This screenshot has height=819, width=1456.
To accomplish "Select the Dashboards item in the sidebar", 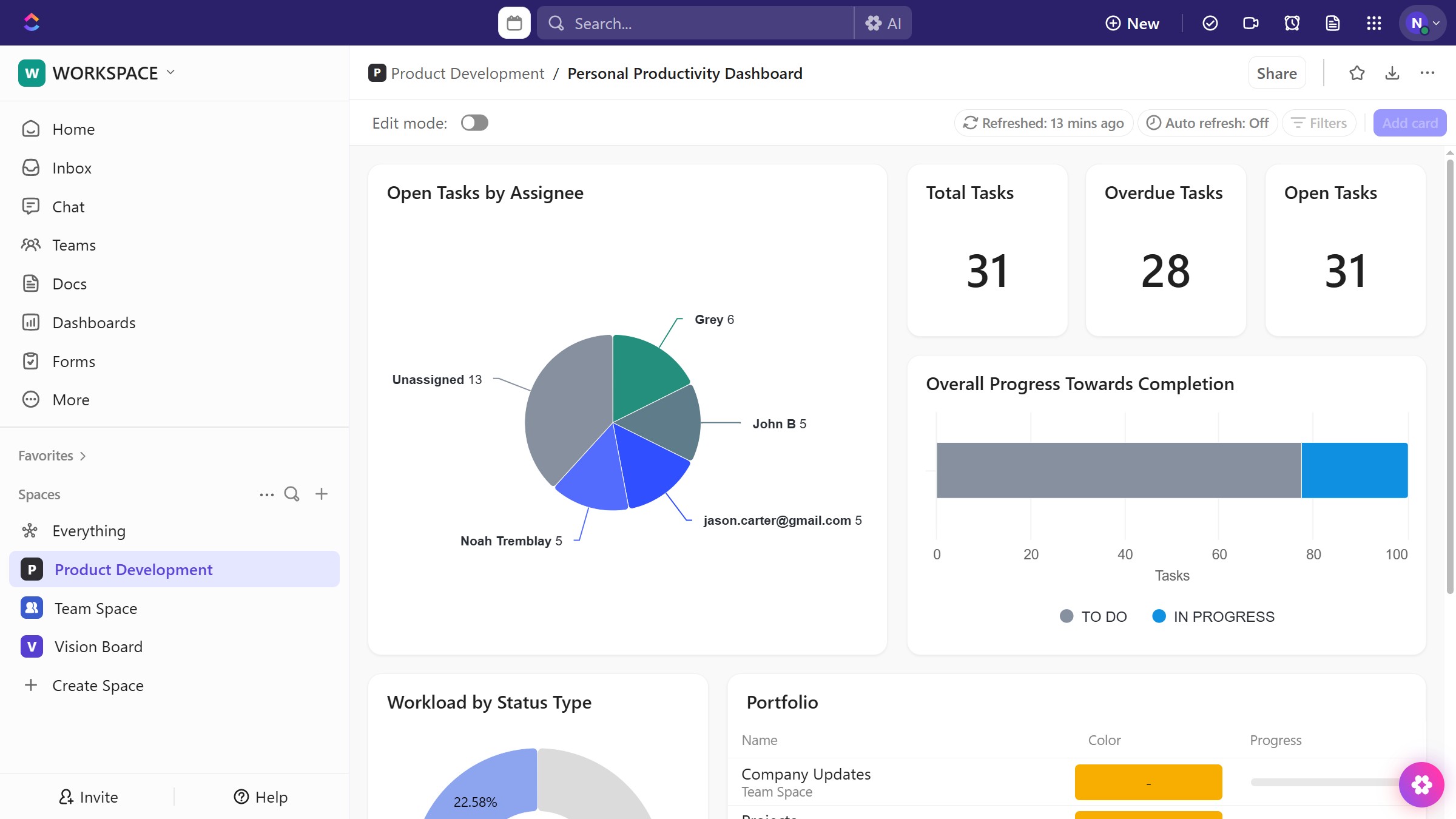I will coord(94,322).
